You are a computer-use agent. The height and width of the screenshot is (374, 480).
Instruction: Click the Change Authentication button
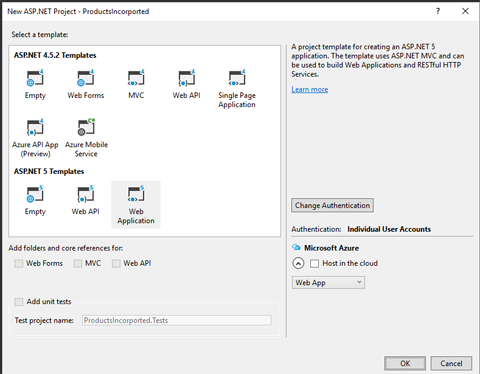[x=332, y=205]
